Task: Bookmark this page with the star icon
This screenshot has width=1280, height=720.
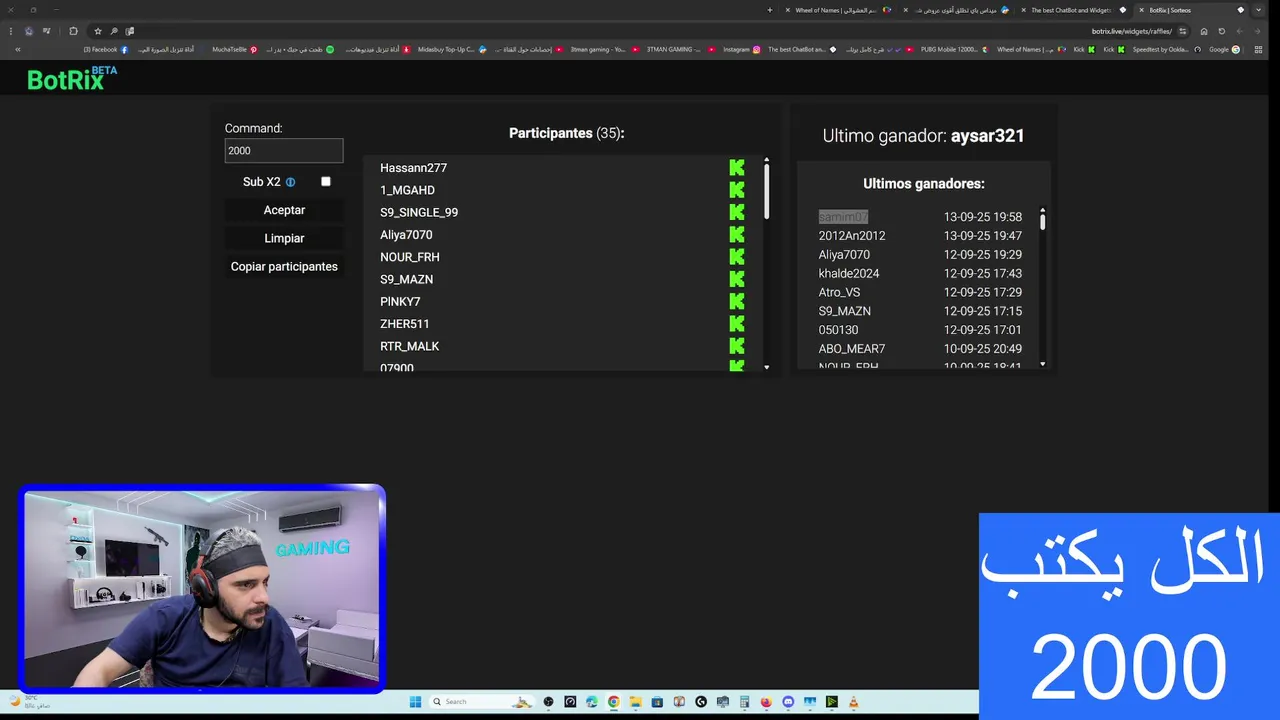Action: [x=98, y=31]
